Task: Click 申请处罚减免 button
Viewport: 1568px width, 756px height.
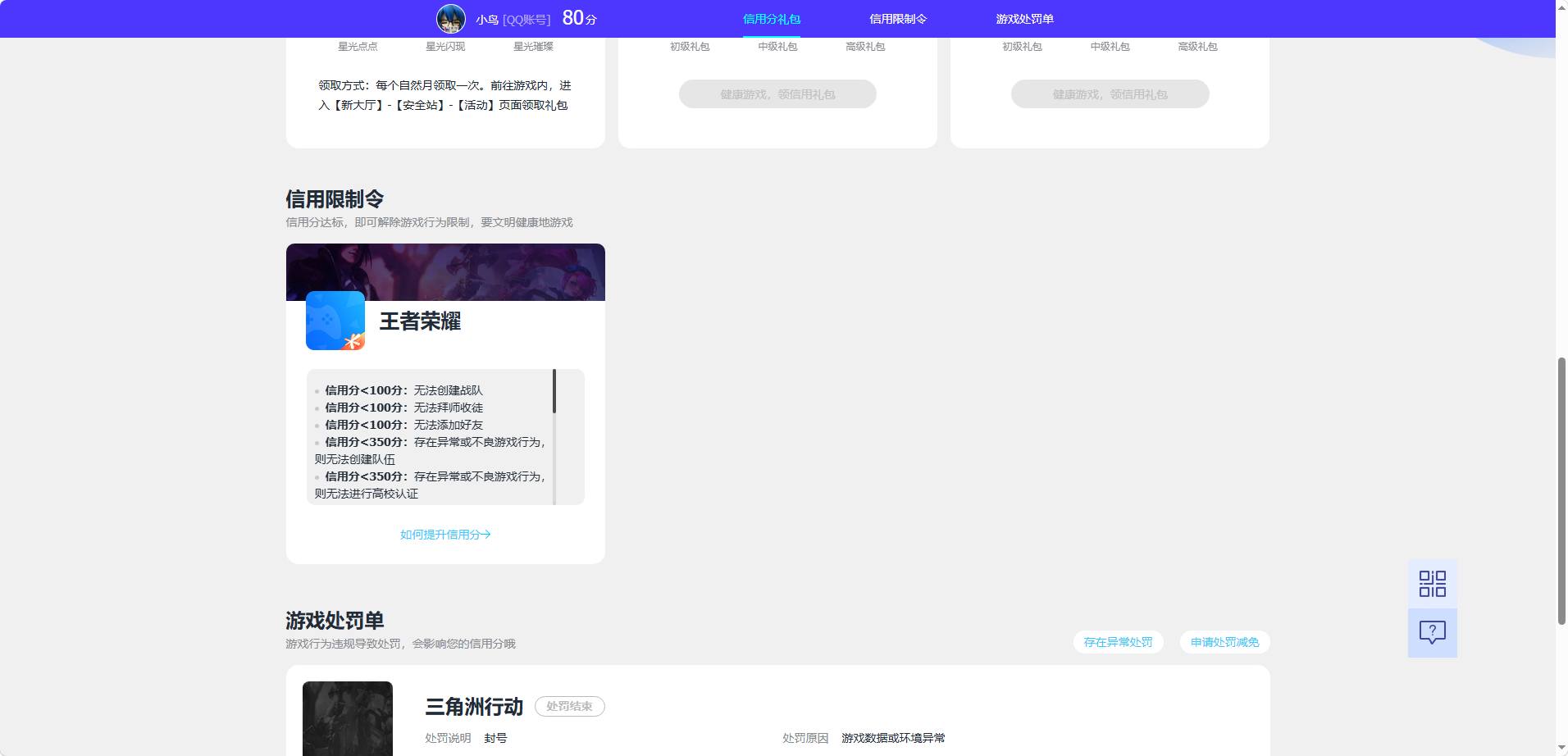Action: coord(1224,642)
